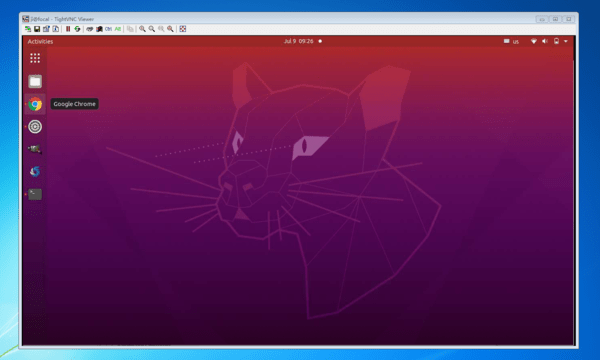Screen dimensions: 600x360
Task: Switch to full screen with the toolbar icon
Action: tap(183, 29)
